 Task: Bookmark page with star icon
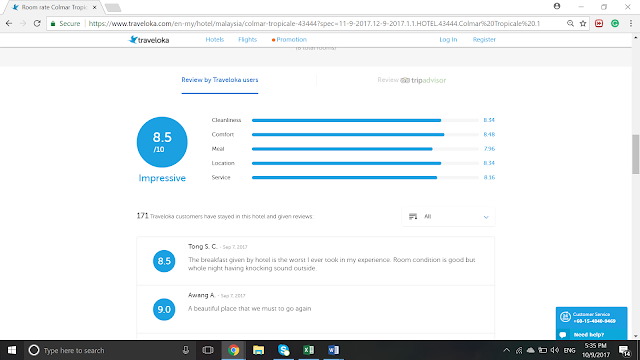click(583, 24)
